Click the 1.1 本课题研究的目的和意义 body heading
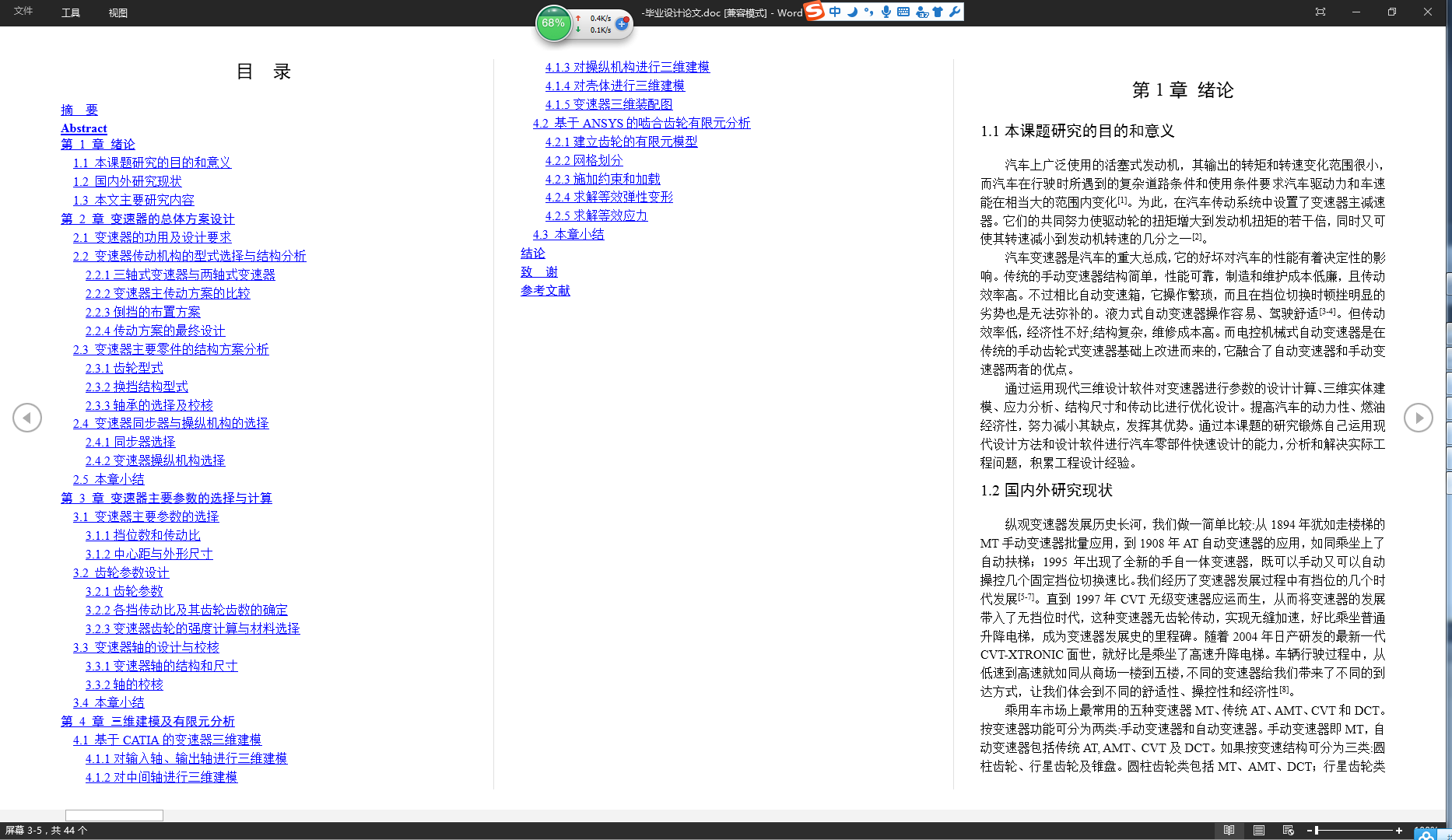 (1078, 131)
